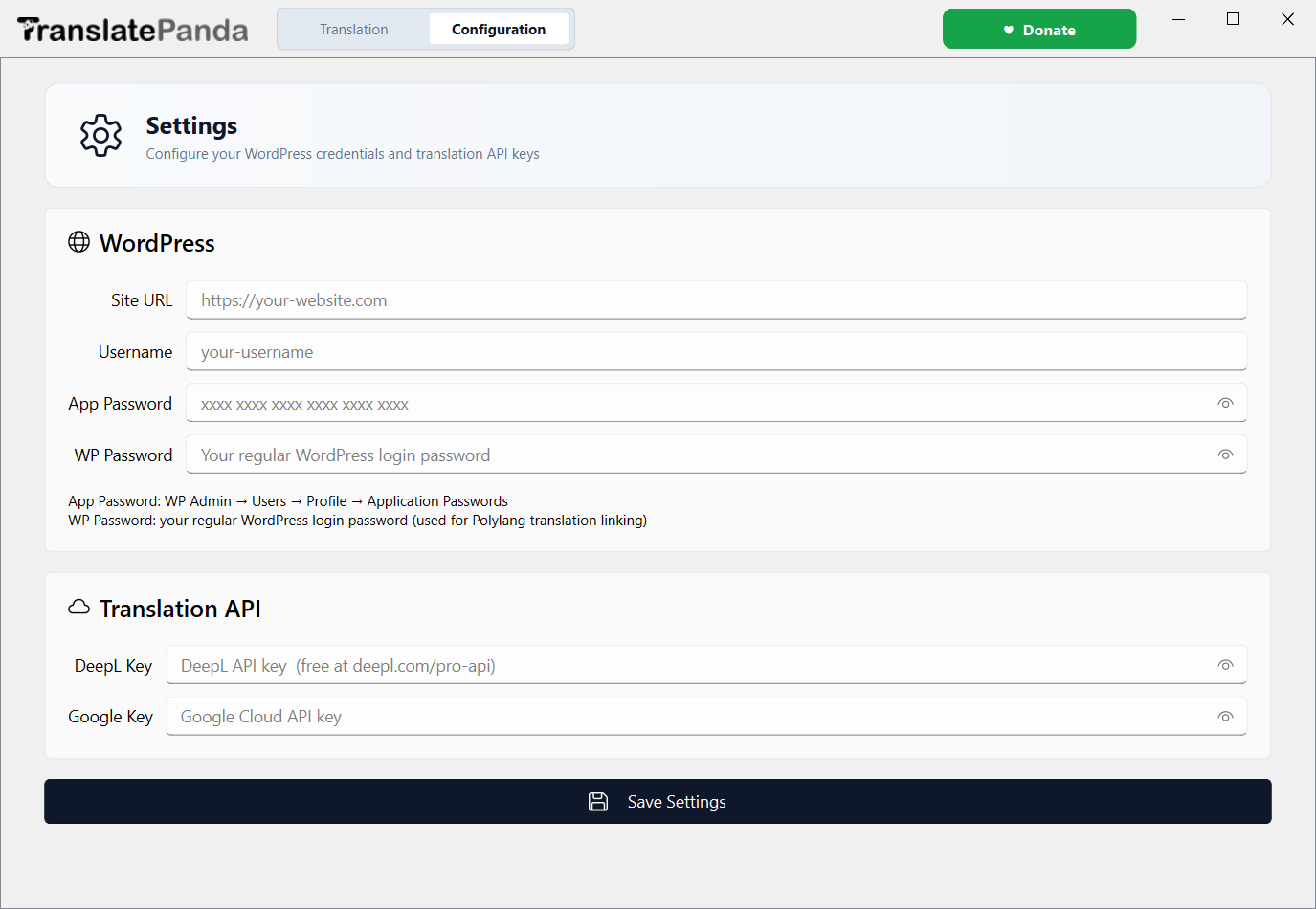
Task: Select the Configuration tab
Action: (499, 30)
